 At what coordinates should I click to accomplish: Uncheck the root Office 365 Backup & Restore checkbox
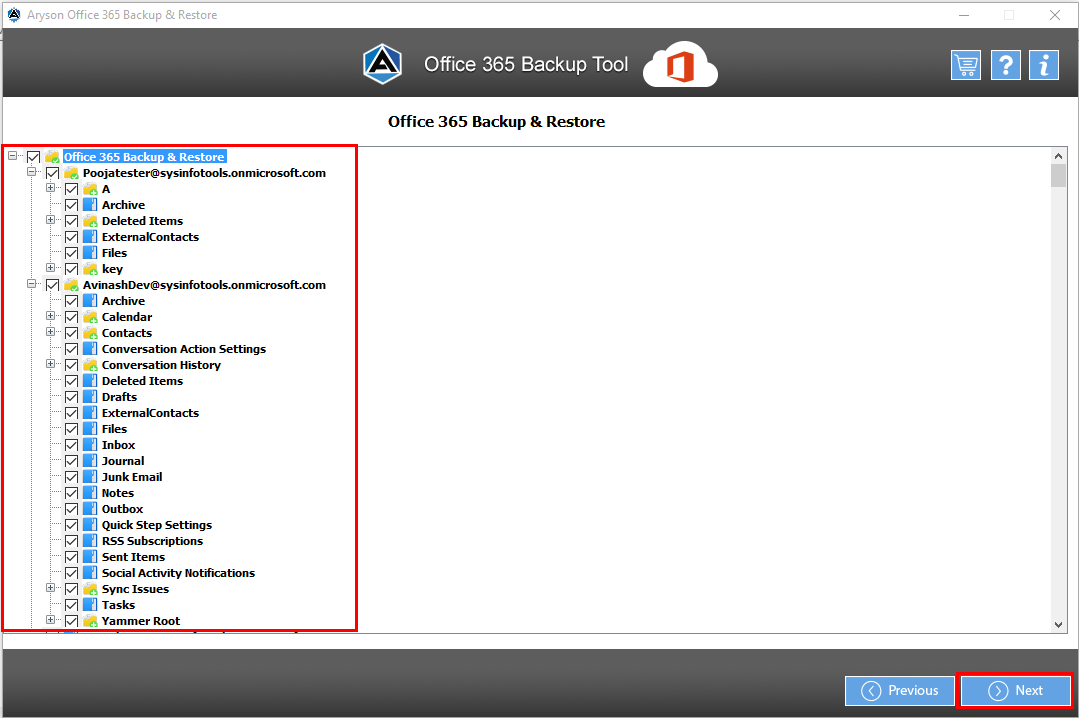coord(33,157)
